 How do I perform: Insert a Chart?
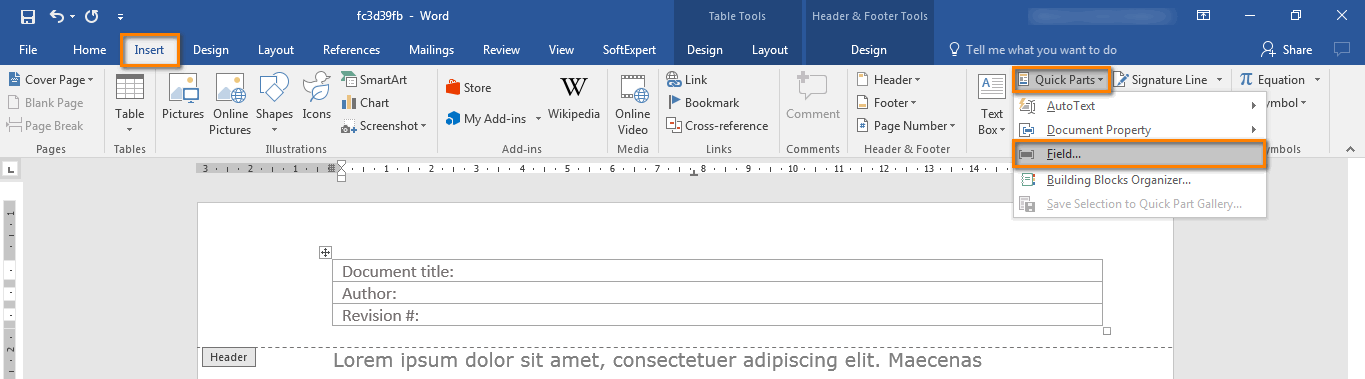(365, 102)
